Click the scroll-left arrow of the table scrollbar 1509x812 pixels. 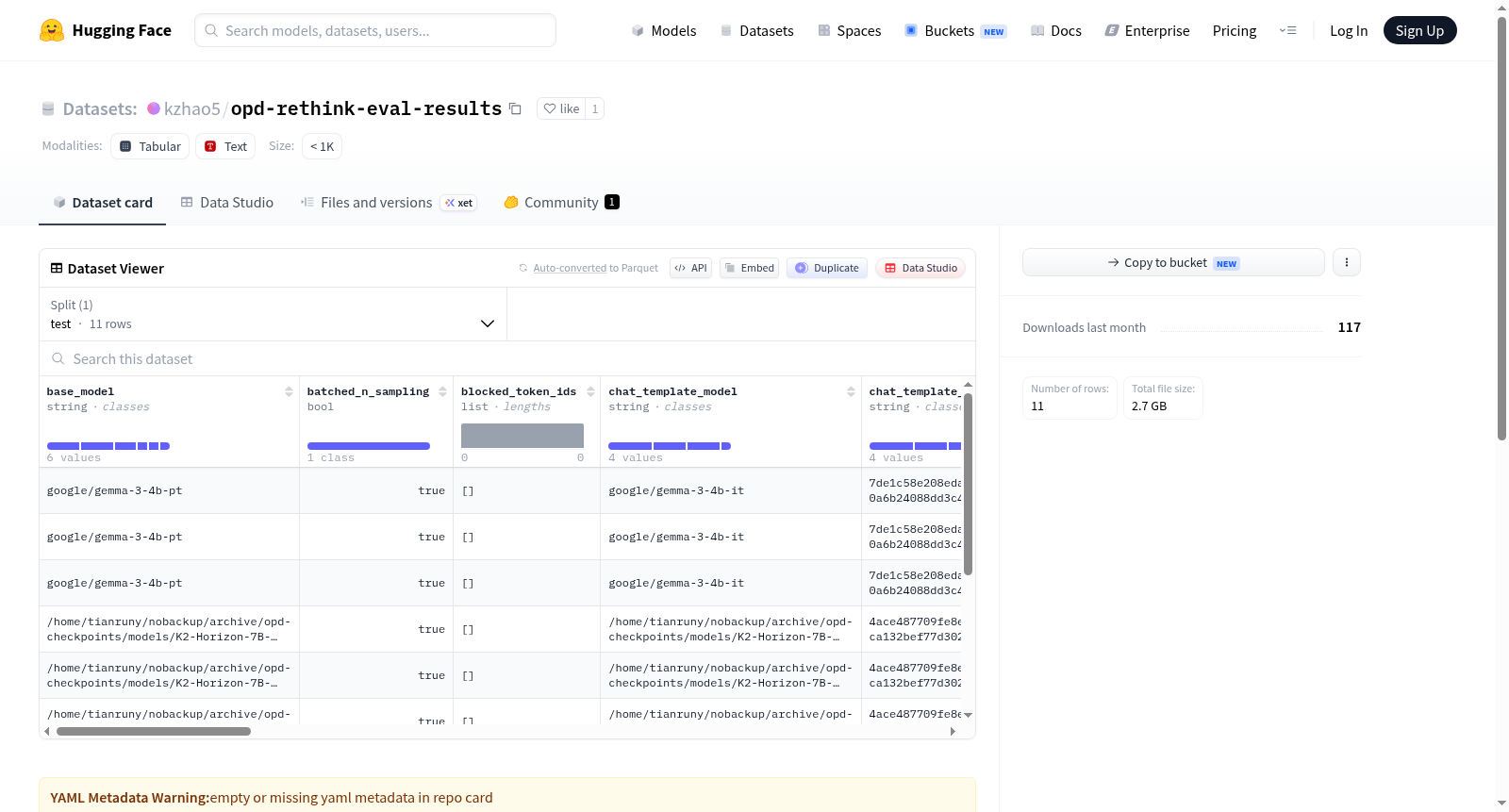coord(47,731)
